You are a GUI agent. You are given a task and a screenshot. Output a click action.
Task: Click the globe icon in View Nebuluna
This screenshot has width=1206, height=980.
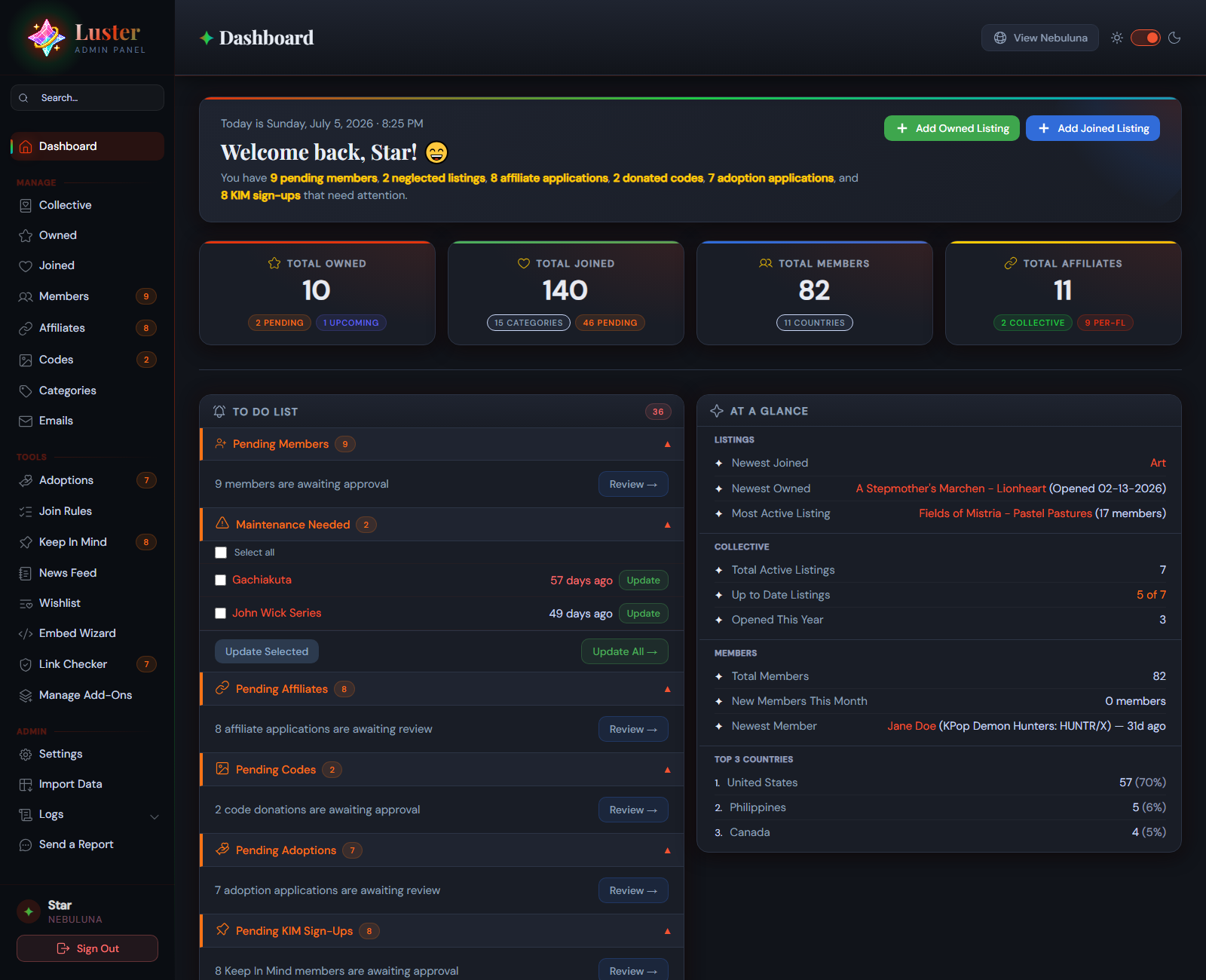[x=1000, y=38]
